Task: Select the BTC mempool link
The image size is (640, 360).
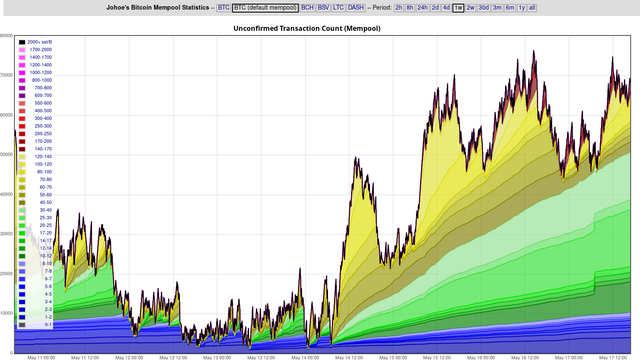Action: click(x=223, y=8)
